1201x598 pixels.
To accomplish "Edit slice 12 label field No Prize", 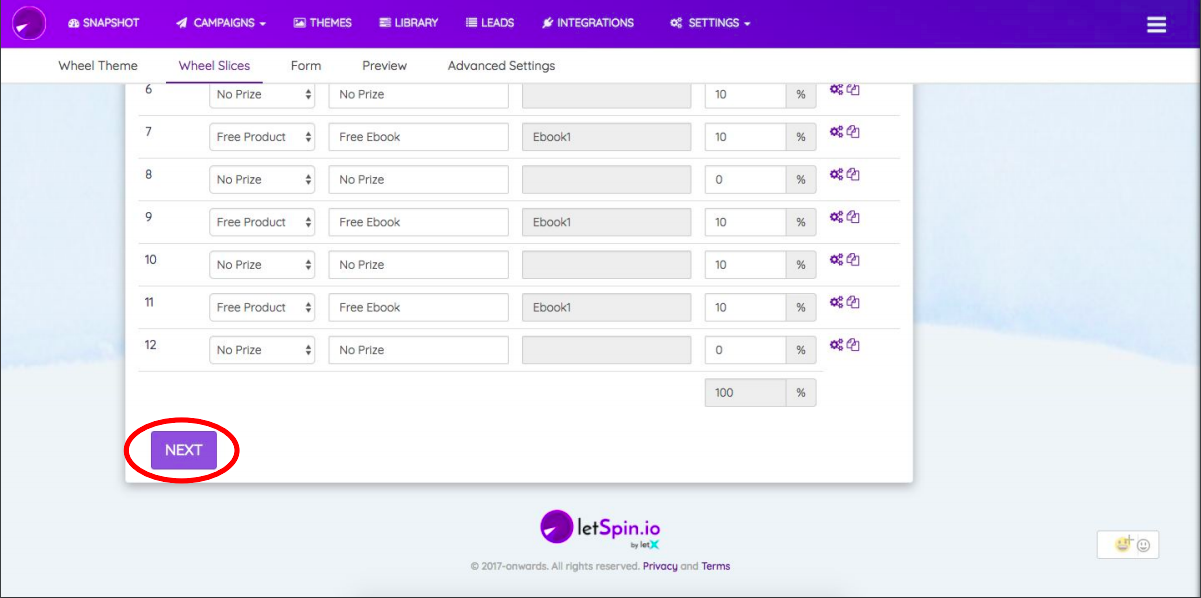I will pyautogui.click(x=418, y=350).
